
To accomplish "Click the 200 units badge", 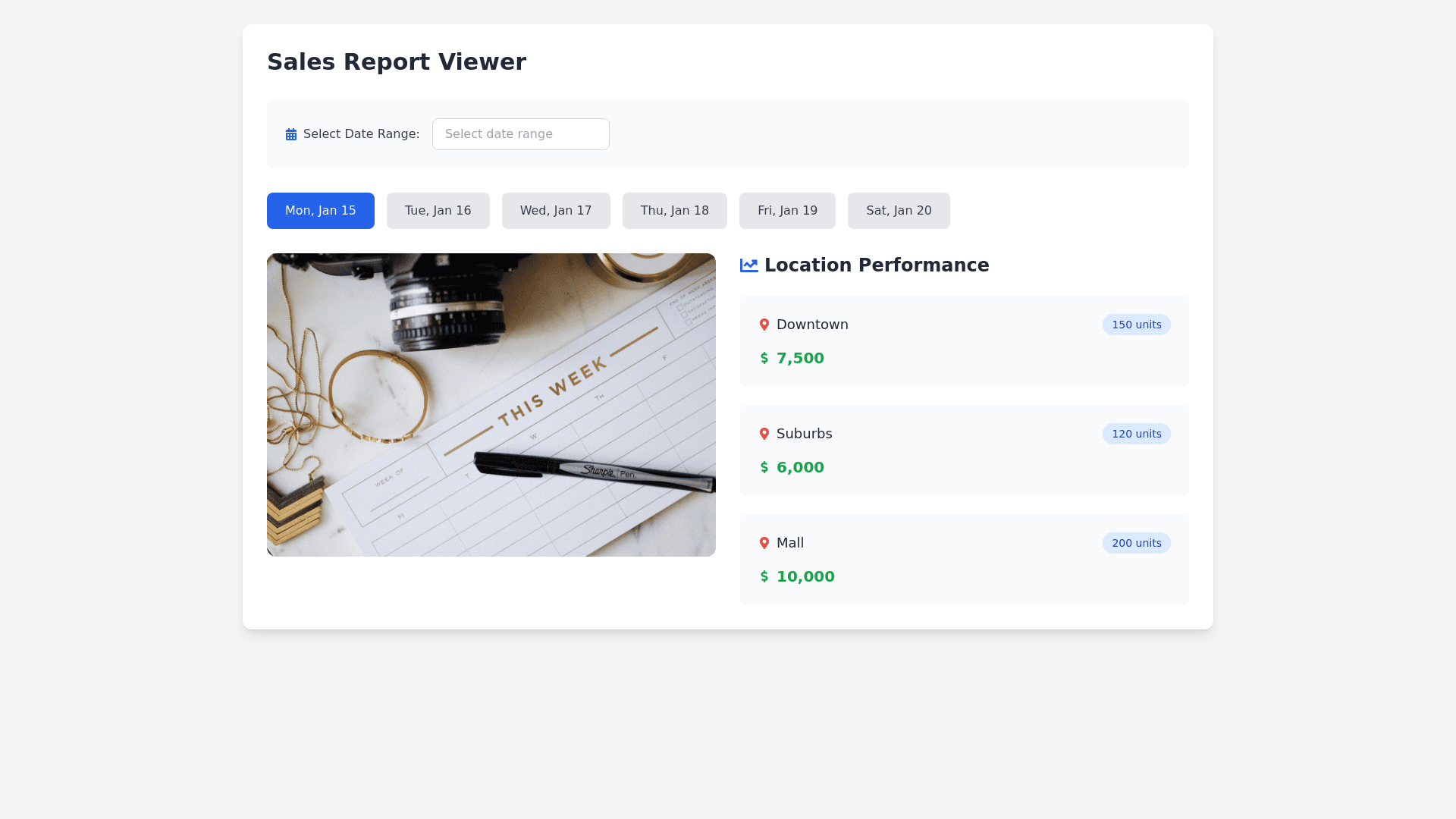I will (x=1136, y=543).
